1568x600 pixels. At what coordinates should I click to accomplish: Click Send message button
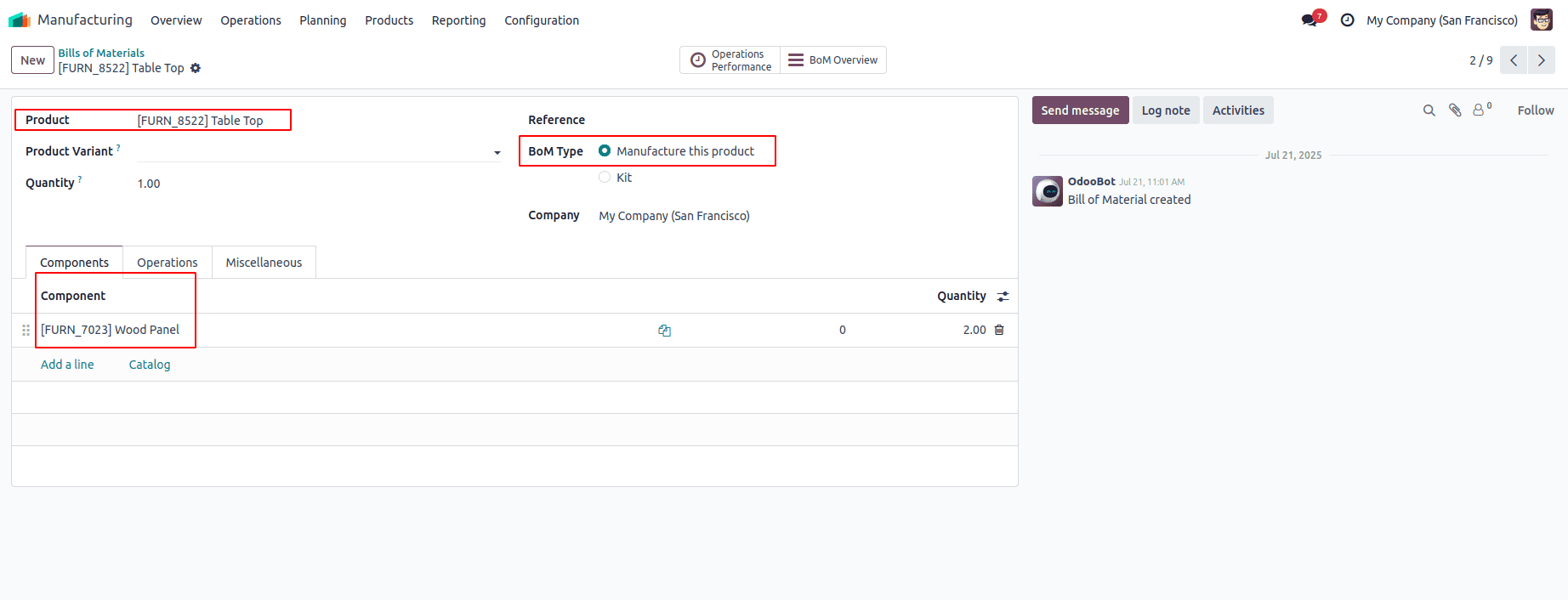click(1080, 110)
